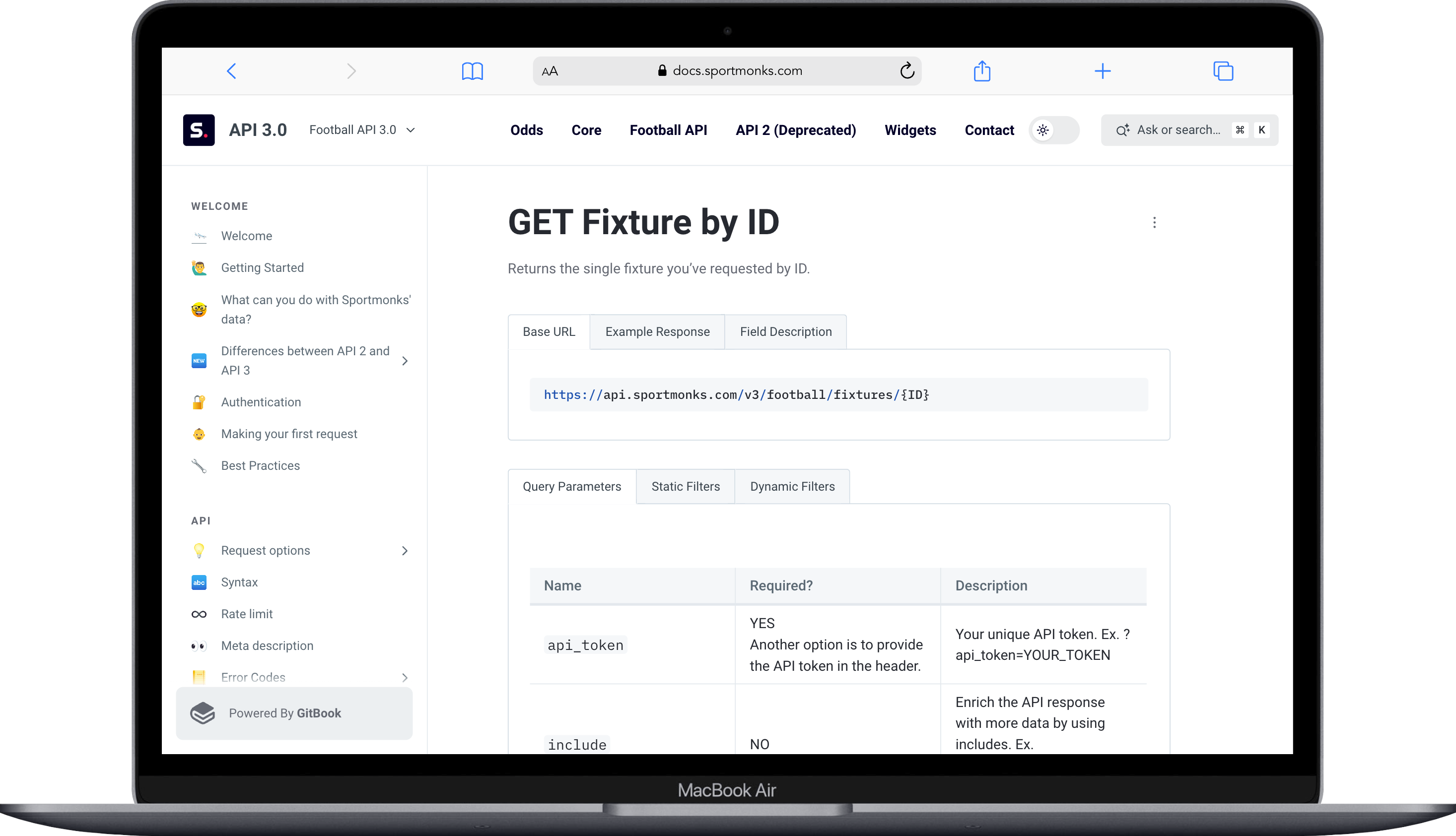Screen dimensions: 1456x836
Task: Click the light bulb icon for Request options
Action: (199, 551)
